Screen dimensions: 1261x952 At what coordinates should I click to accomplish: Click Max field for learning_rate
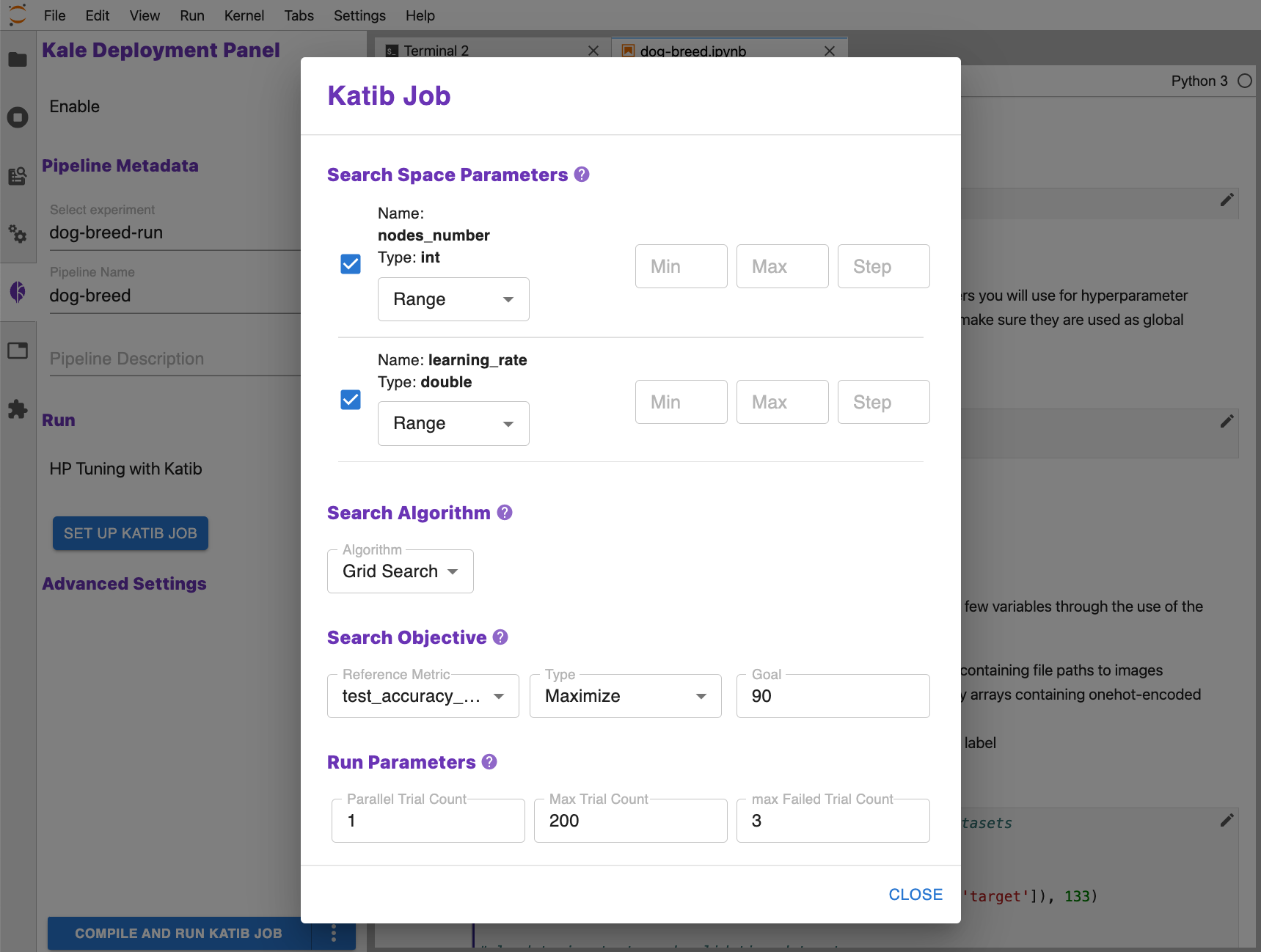click(x=783, y=402)
